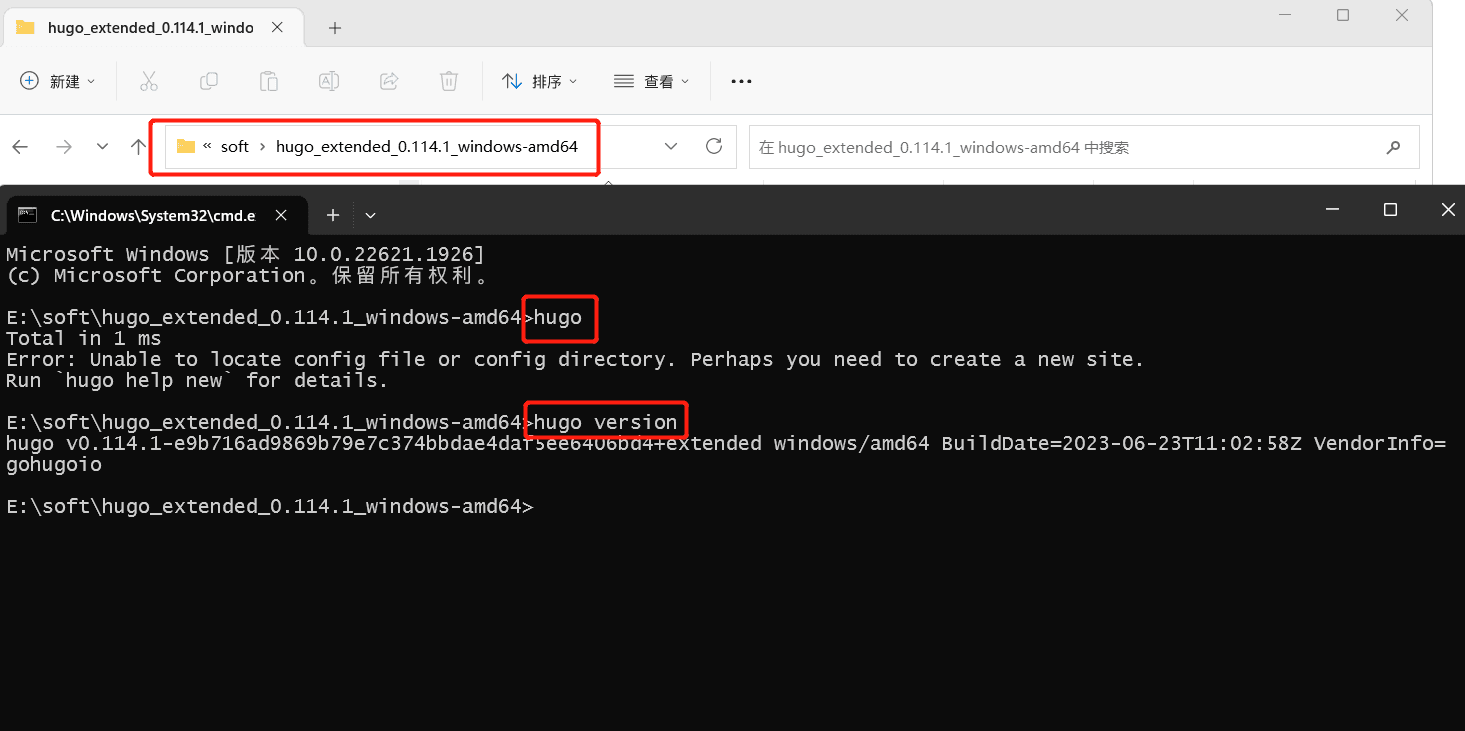Expand the chevron after soft breadcrumb

(x=262, y=146)
